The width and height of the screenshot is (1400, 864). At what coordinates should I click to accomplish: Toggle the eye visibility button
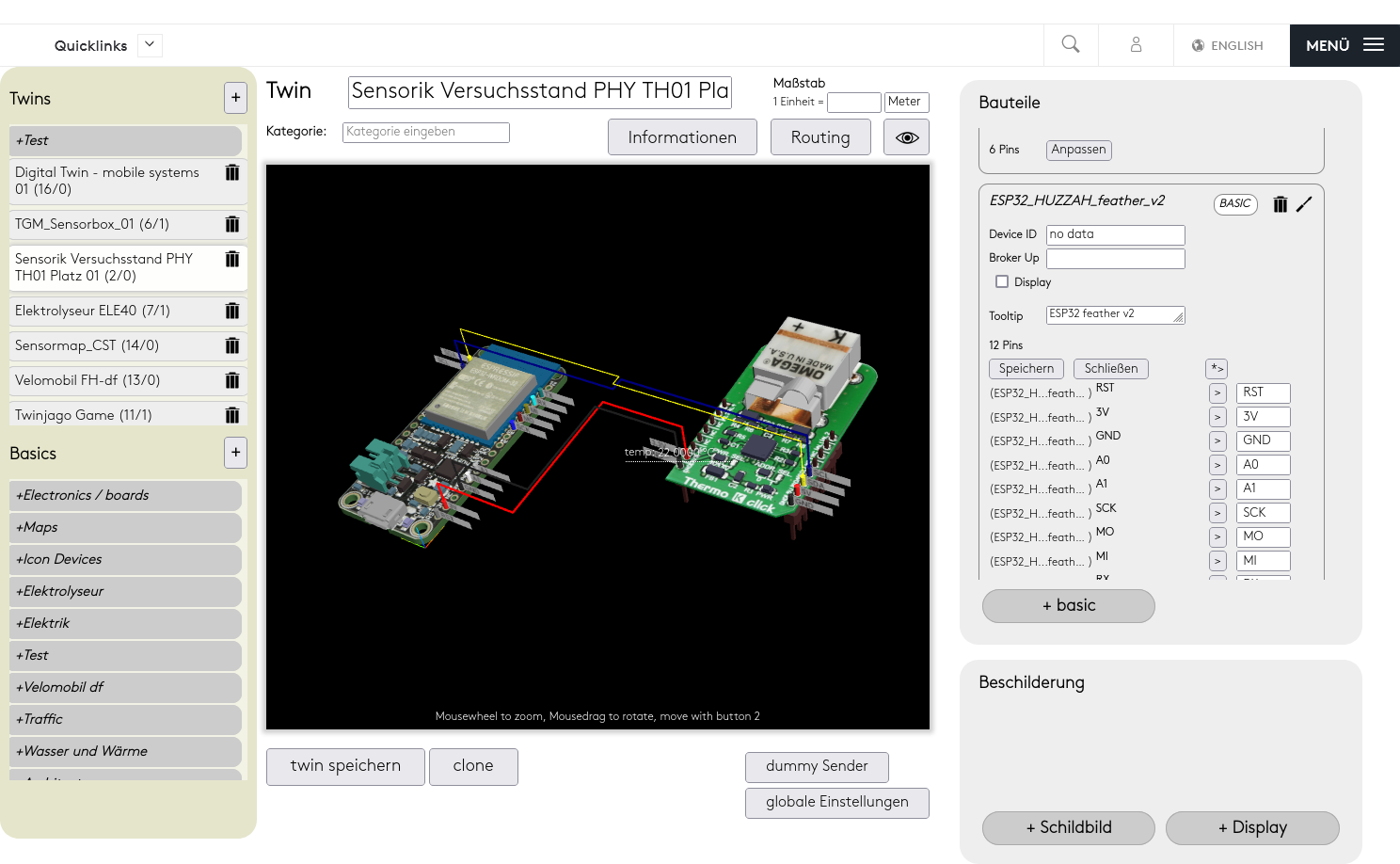pyautogui.click(x=906, y=137)
